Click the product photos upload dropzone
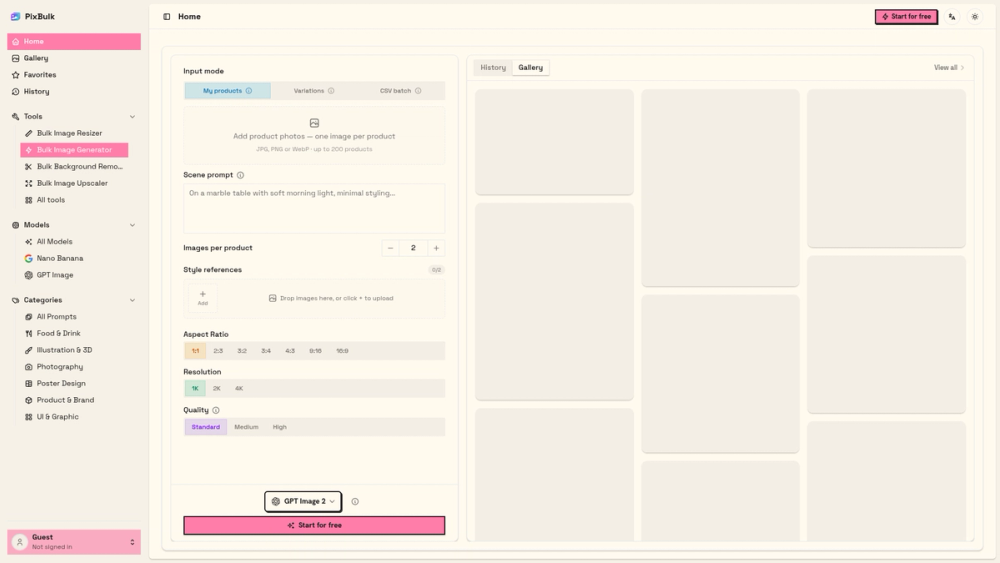1000x563 pixels. pos(314,135)
